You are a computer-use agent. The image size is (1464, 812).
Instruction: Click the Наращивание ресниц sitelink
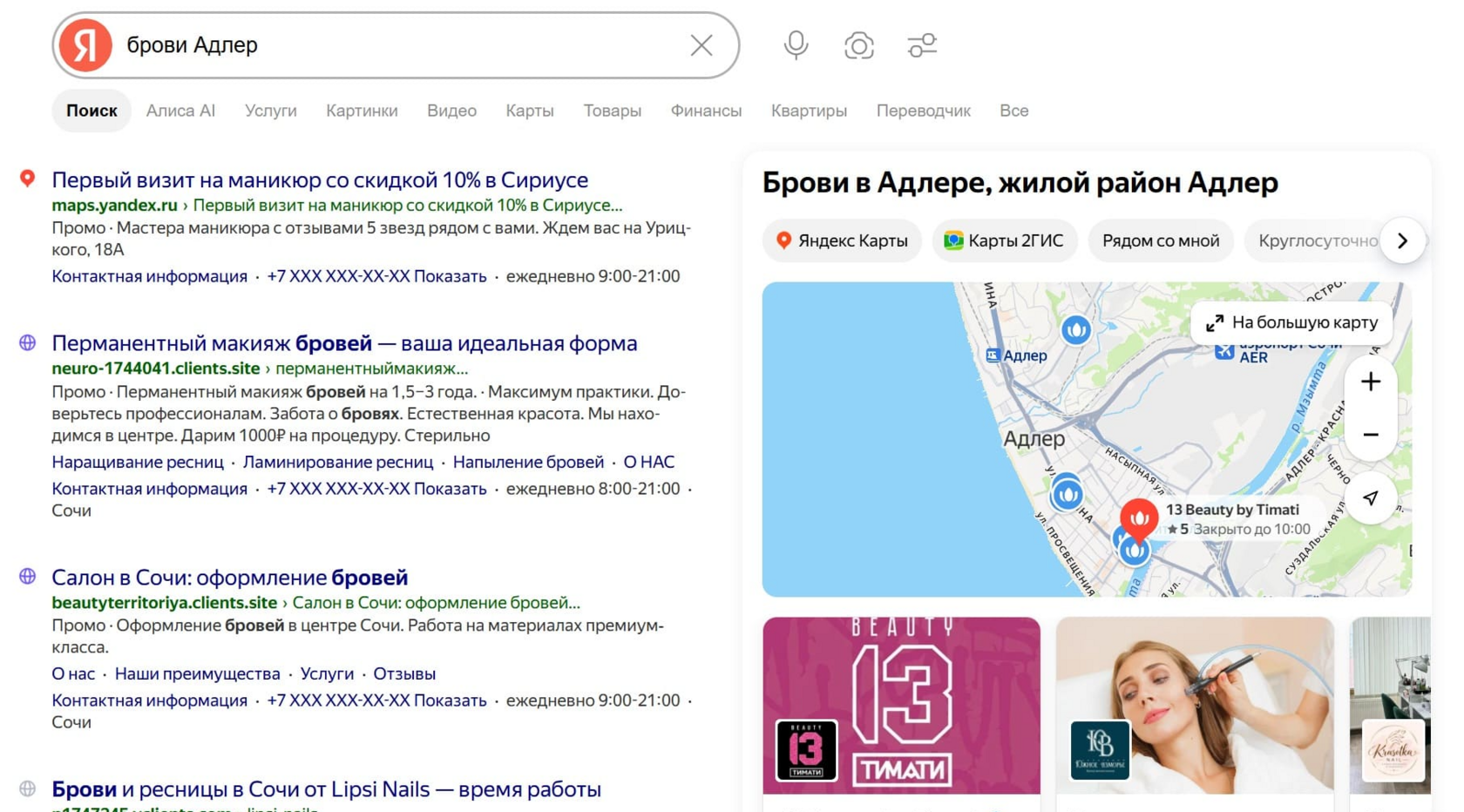[138, 462]
